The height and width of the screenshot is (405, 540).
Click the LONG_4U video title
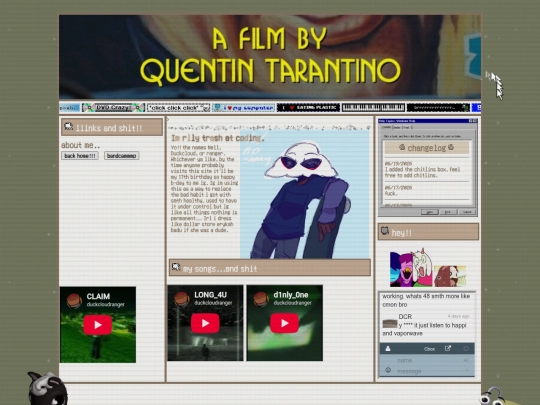pyautogui.click(x=210, y=295)
